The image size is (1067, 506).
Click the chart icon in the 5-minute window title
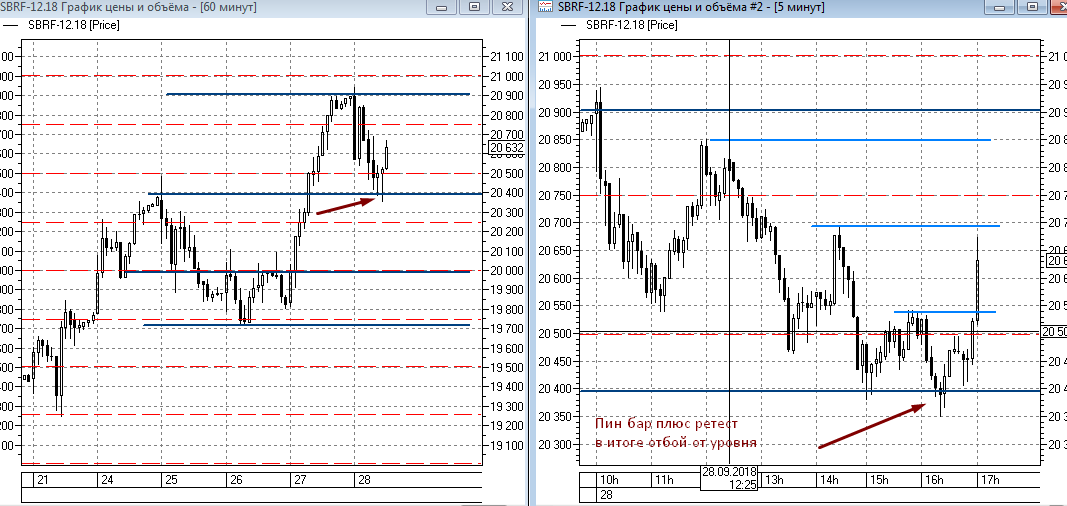coord(544,7)
